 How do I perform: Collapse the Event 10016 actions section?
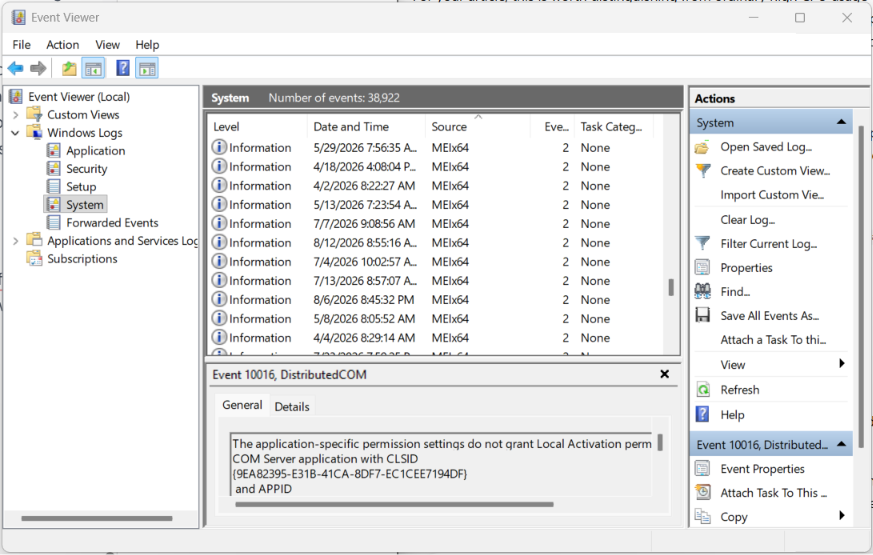point(841,444)
